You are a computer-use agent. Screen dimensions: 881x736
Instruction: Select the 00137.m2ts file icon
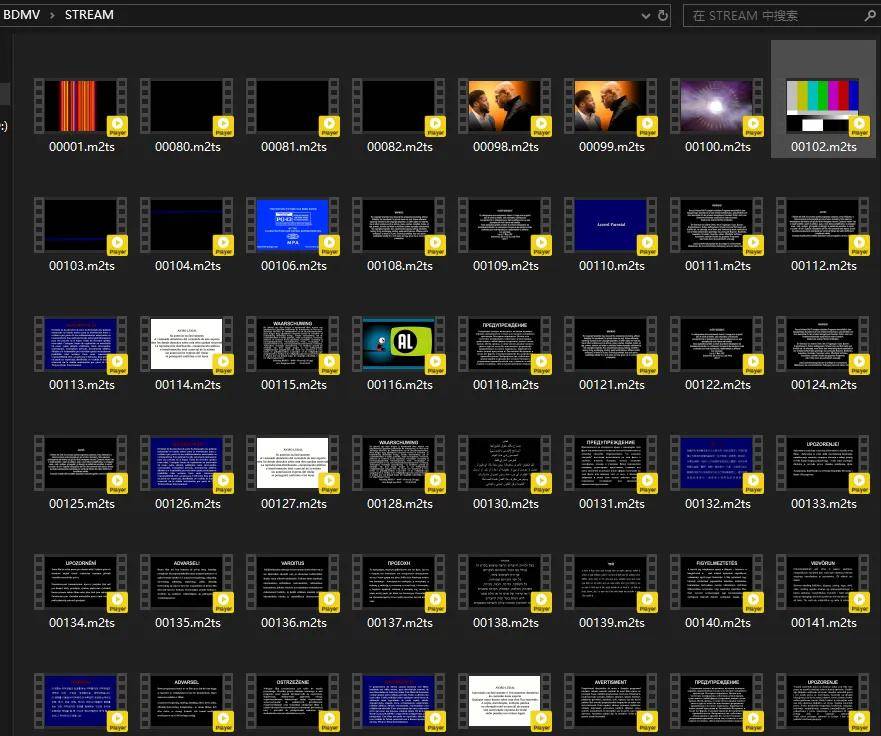point(399,583)
